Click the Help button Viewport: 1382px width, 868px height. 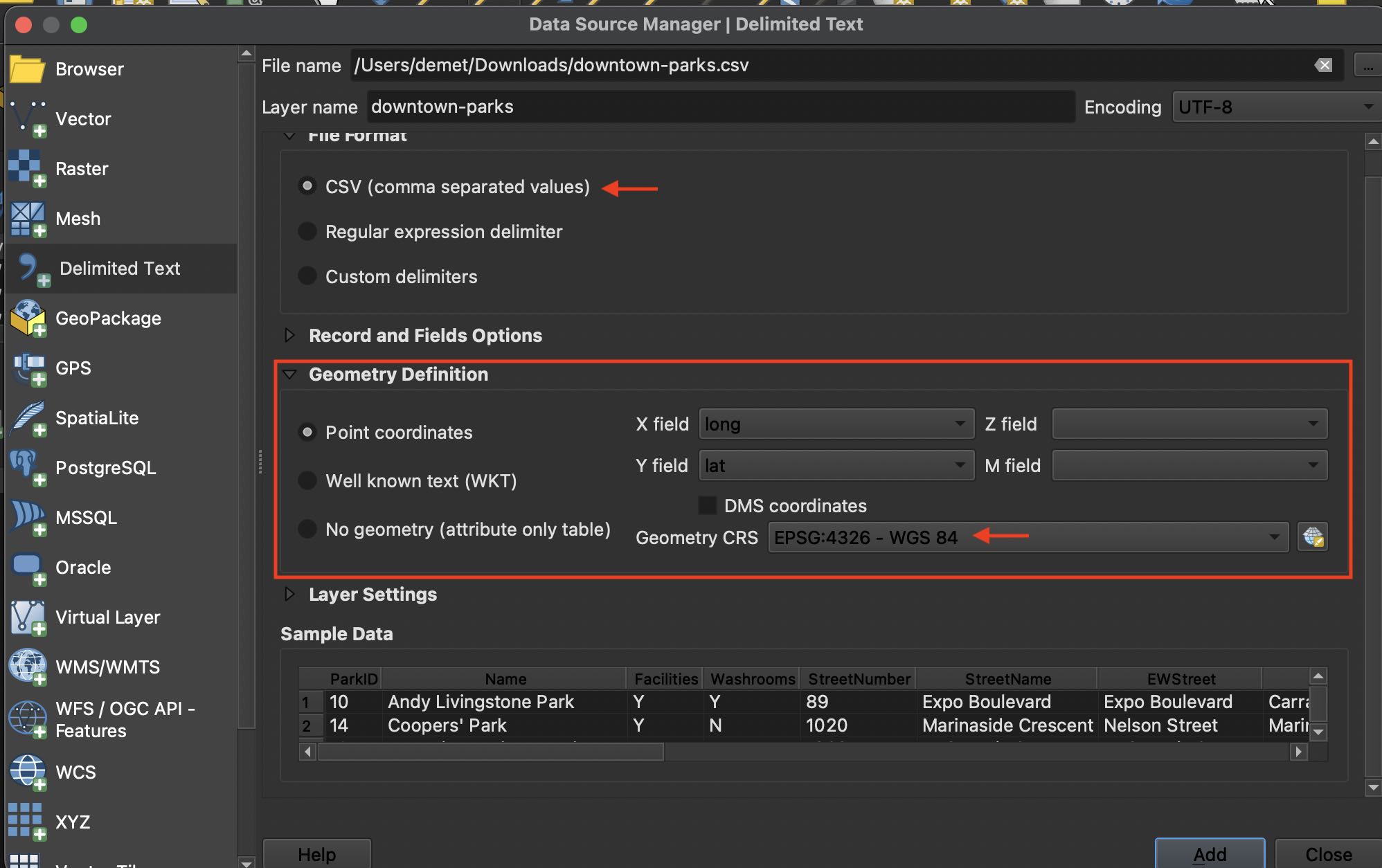317,854
